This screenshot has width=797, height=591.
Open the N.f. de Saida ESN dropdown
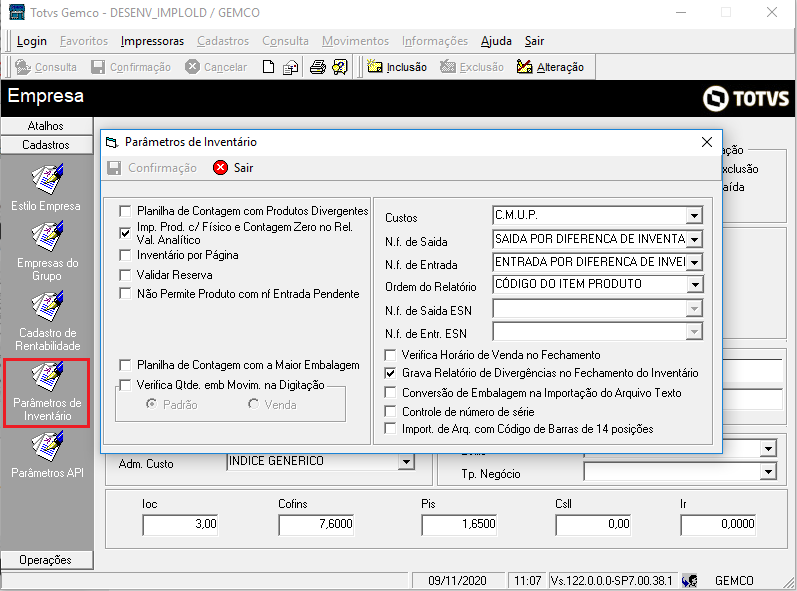[694, 308]
